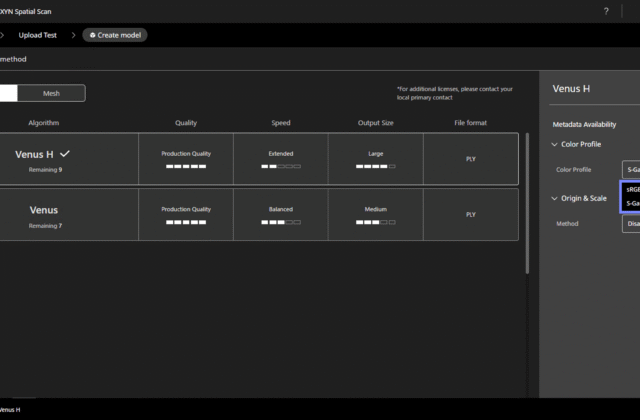This screenshot has height=420, width=640.
Task: Click the Metadata Availability label
Action: (x=584, y=124)
